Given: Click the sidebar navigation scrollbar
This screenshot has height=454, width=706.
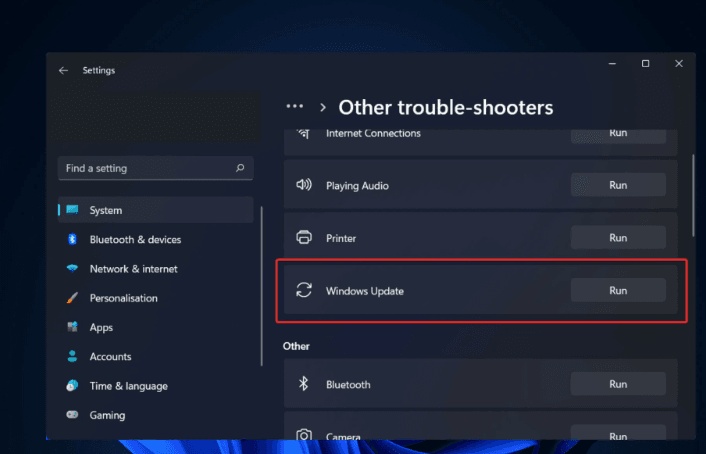Looking at the screenshot, I should (x=262, y=286).
